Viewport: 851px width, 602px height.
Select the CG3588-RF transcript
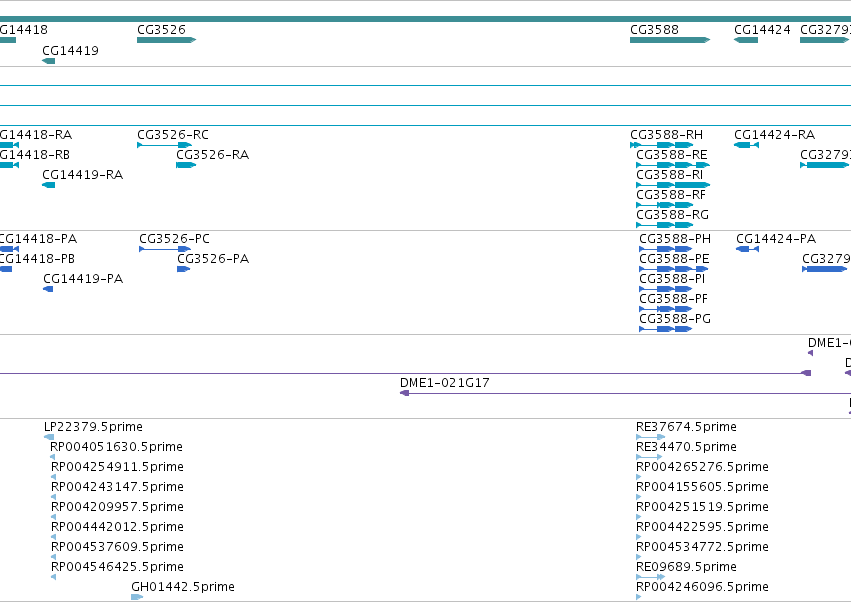pos(664,205)
